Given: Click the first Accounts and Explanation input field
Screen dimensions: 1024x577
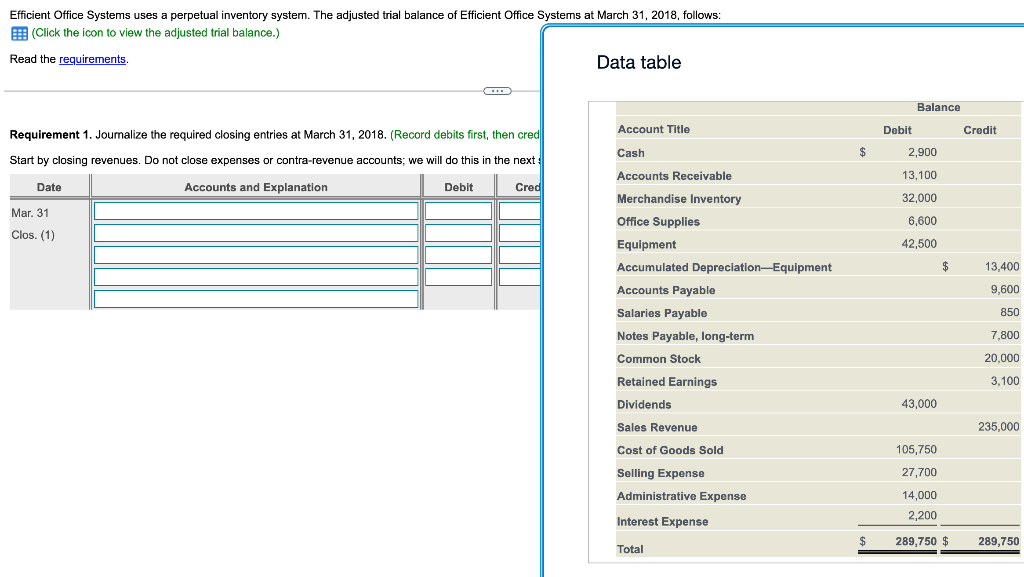Looking at the screenshot, I should 256,210.
